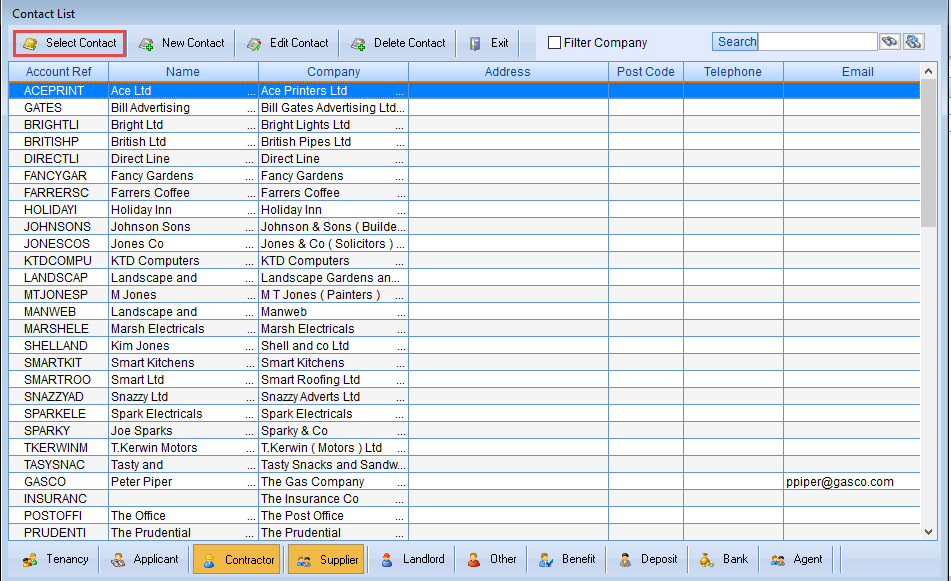
Task: Select the HOLIDAYI account ref
Action: pyautogui.click(x=58, y=209)
